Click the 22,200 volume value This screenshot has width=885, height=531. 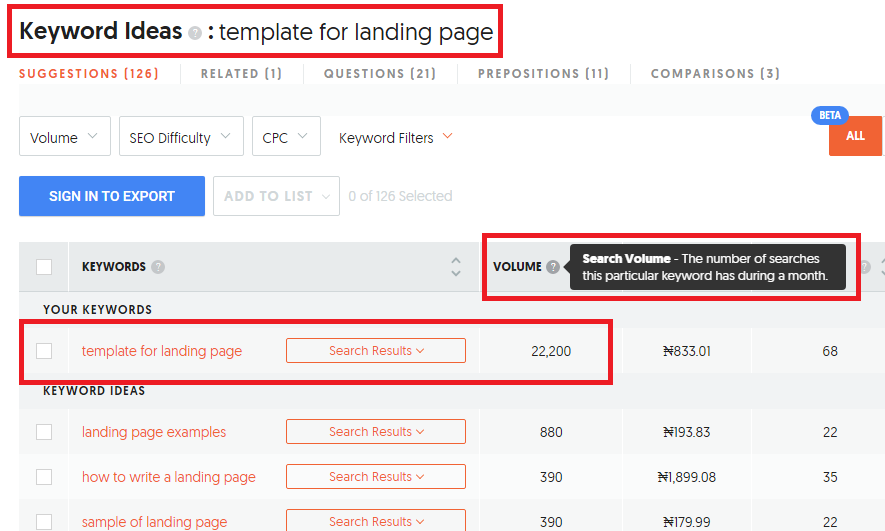click(x=551, y=351)
